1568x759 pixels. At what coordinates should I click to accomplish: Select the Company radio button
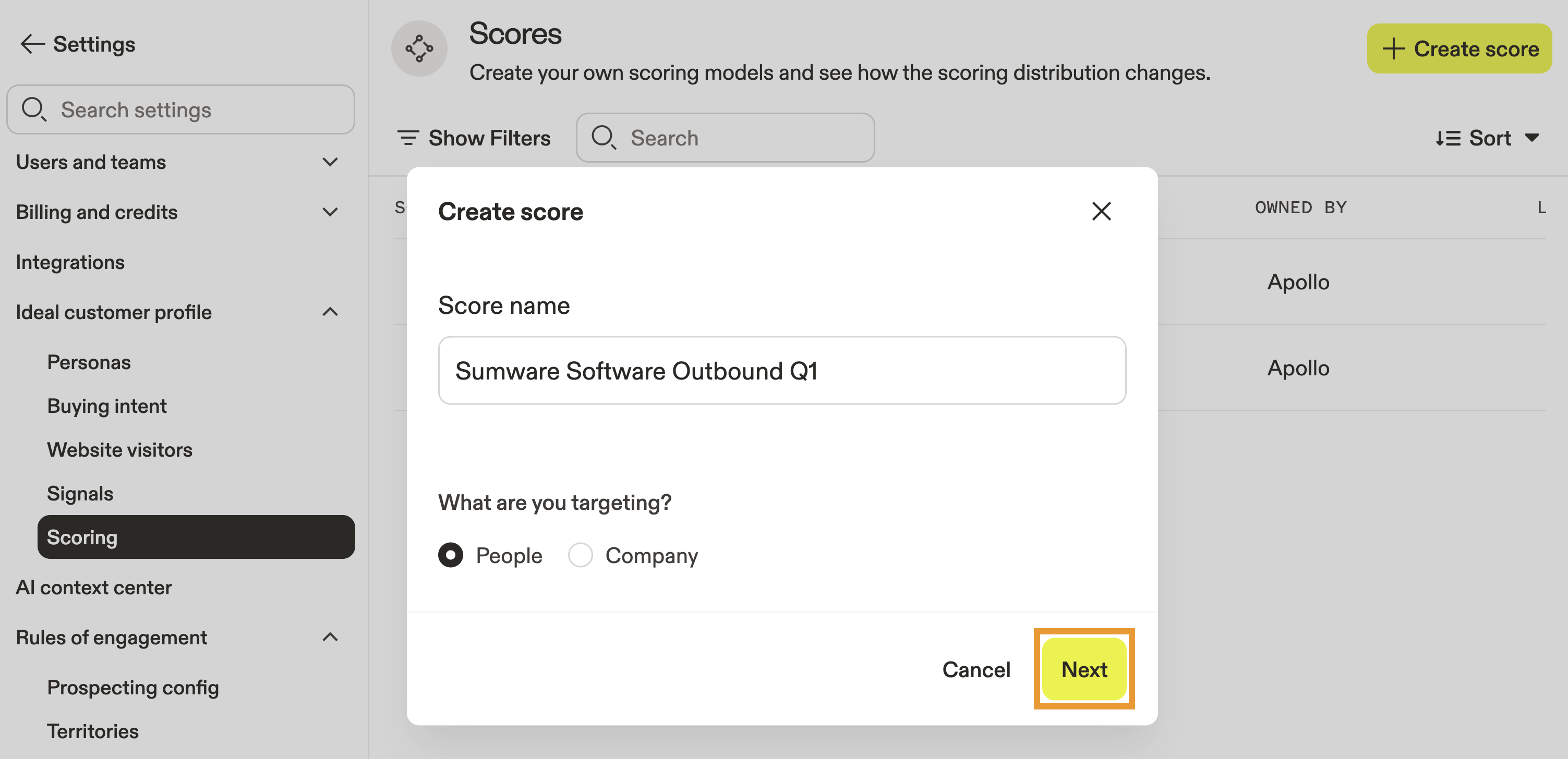pyautogui.click(x=580, y=555)
